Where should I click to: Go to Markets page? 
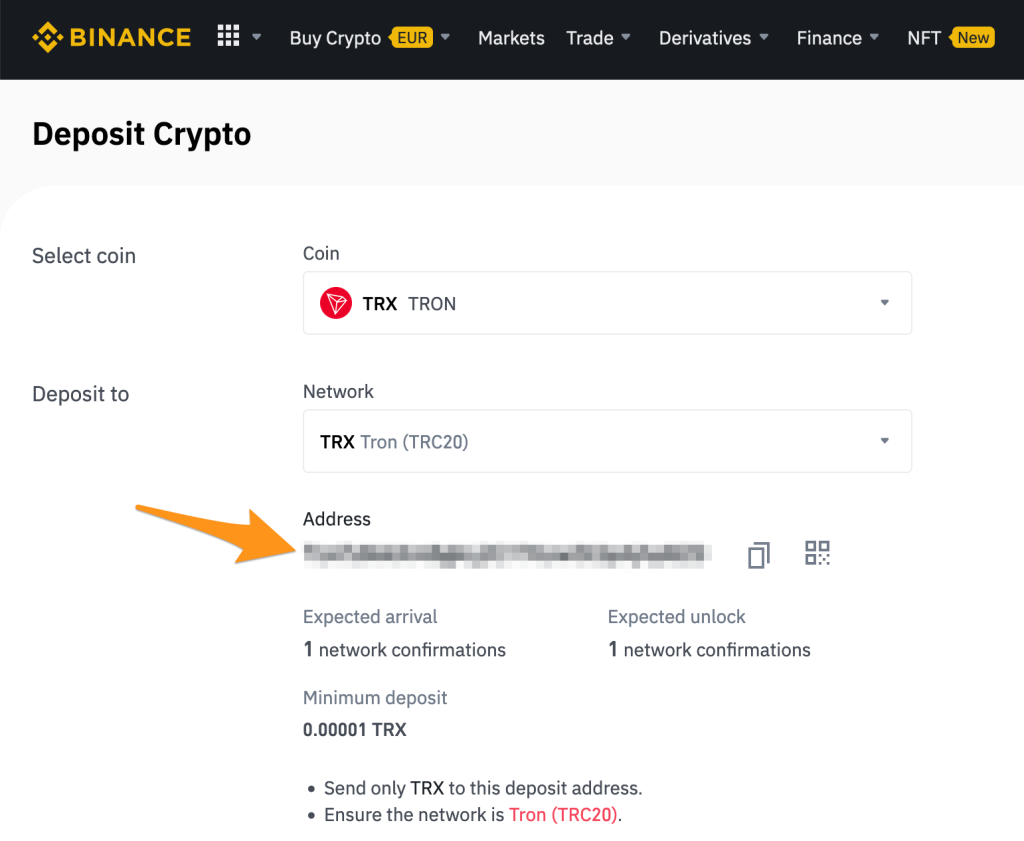(x=511, y=38)
